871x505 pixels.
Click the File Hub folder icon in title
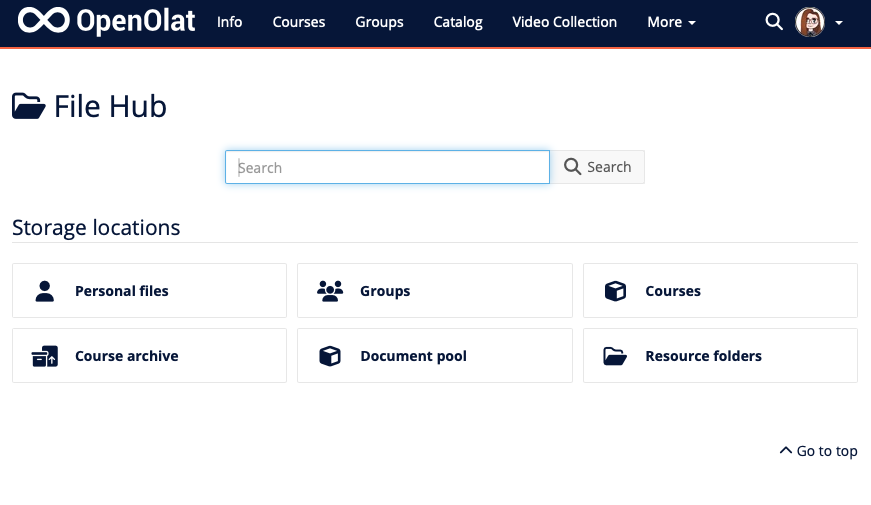click(x=29, y=106)
